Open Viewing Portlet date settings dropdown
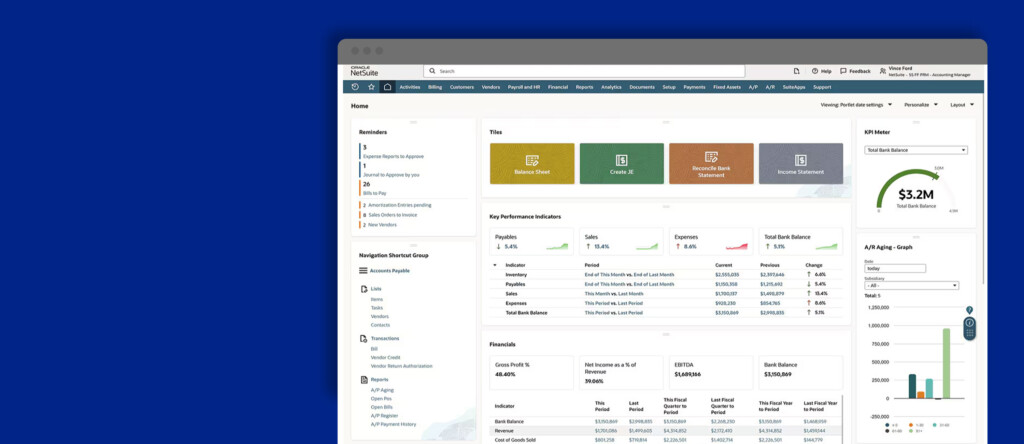 (x=856, y=104)
